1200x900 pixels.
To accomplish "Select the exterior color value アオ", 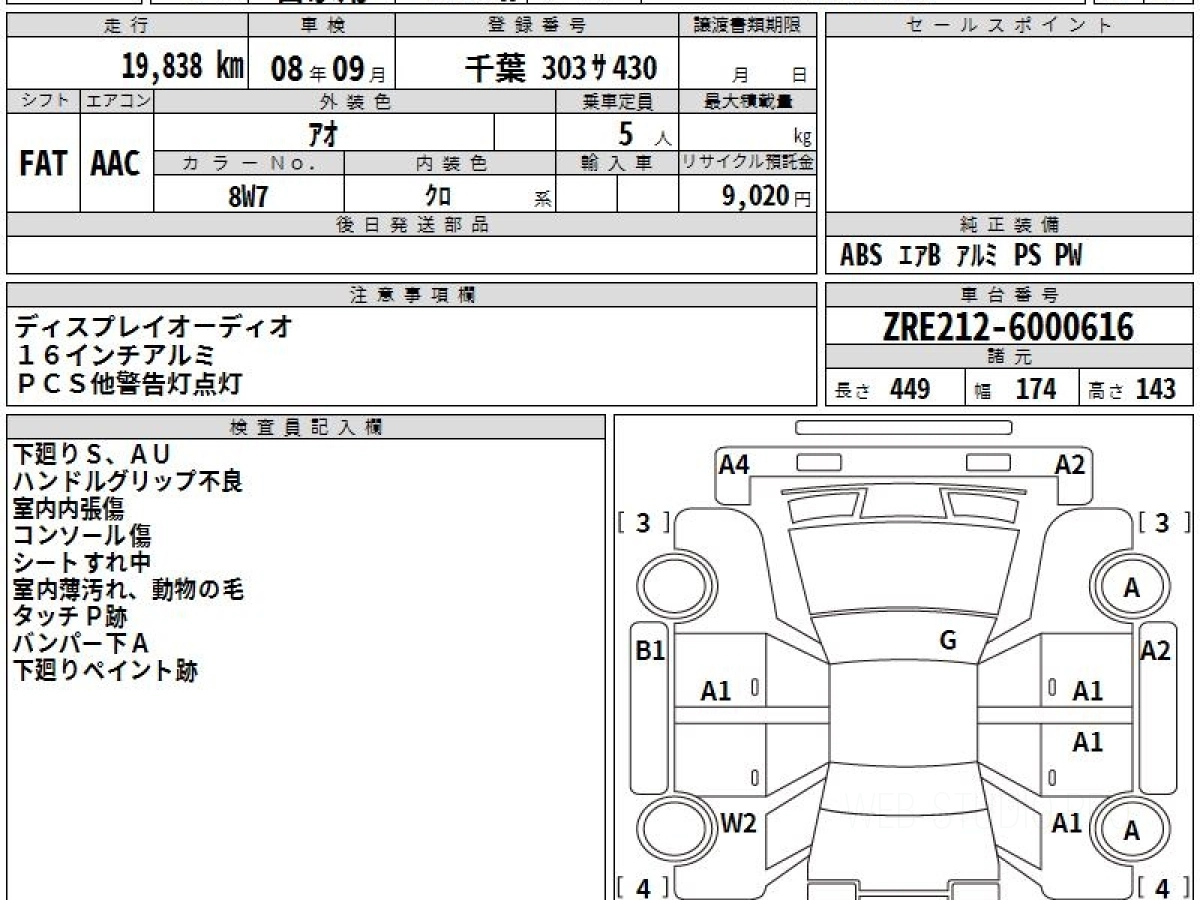I will click(x=324, y=133).
